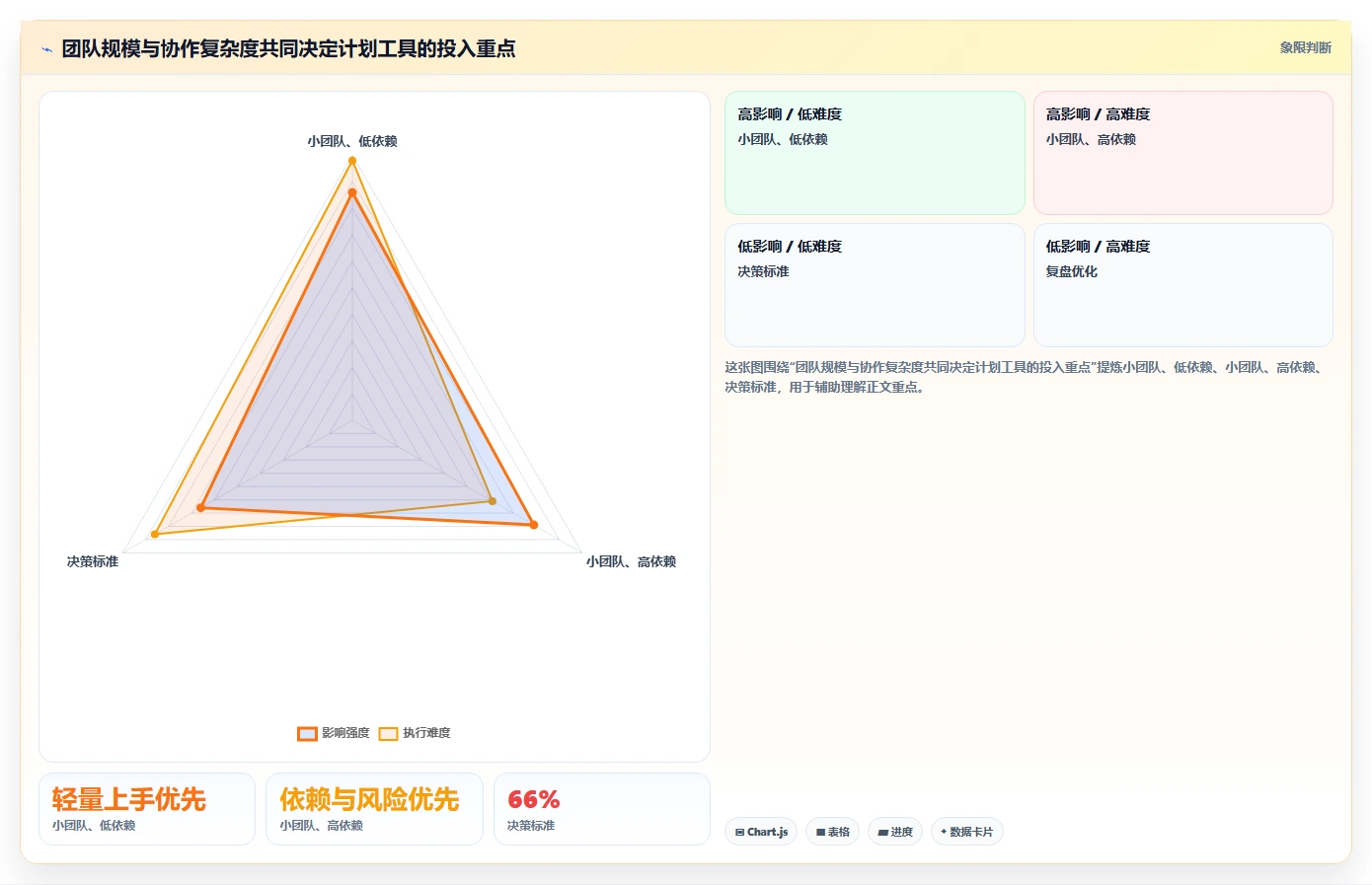The image size is (1372, 885).
Task: Select the 依赖与风险优先 summary card
Action: [374, 809]
